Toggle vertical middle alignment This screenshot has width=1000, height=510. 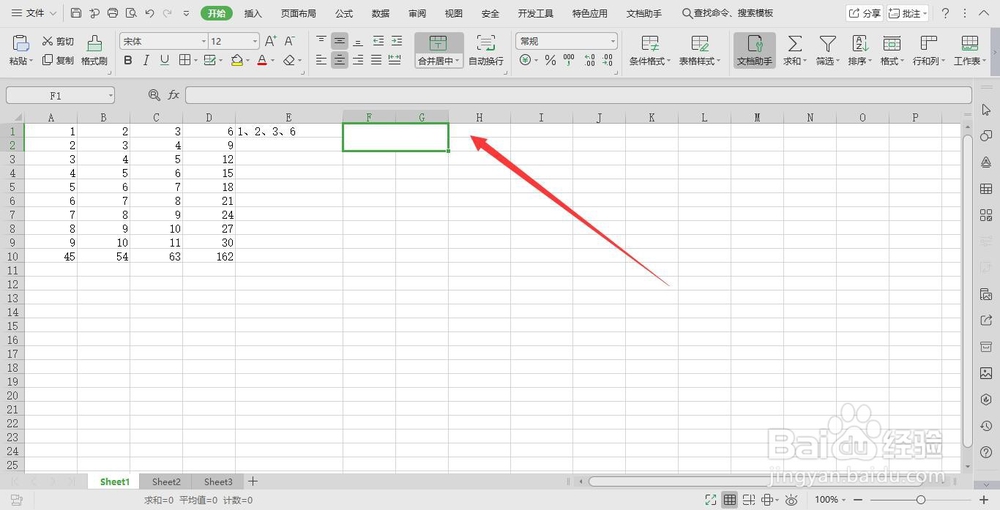click(340, 41)
